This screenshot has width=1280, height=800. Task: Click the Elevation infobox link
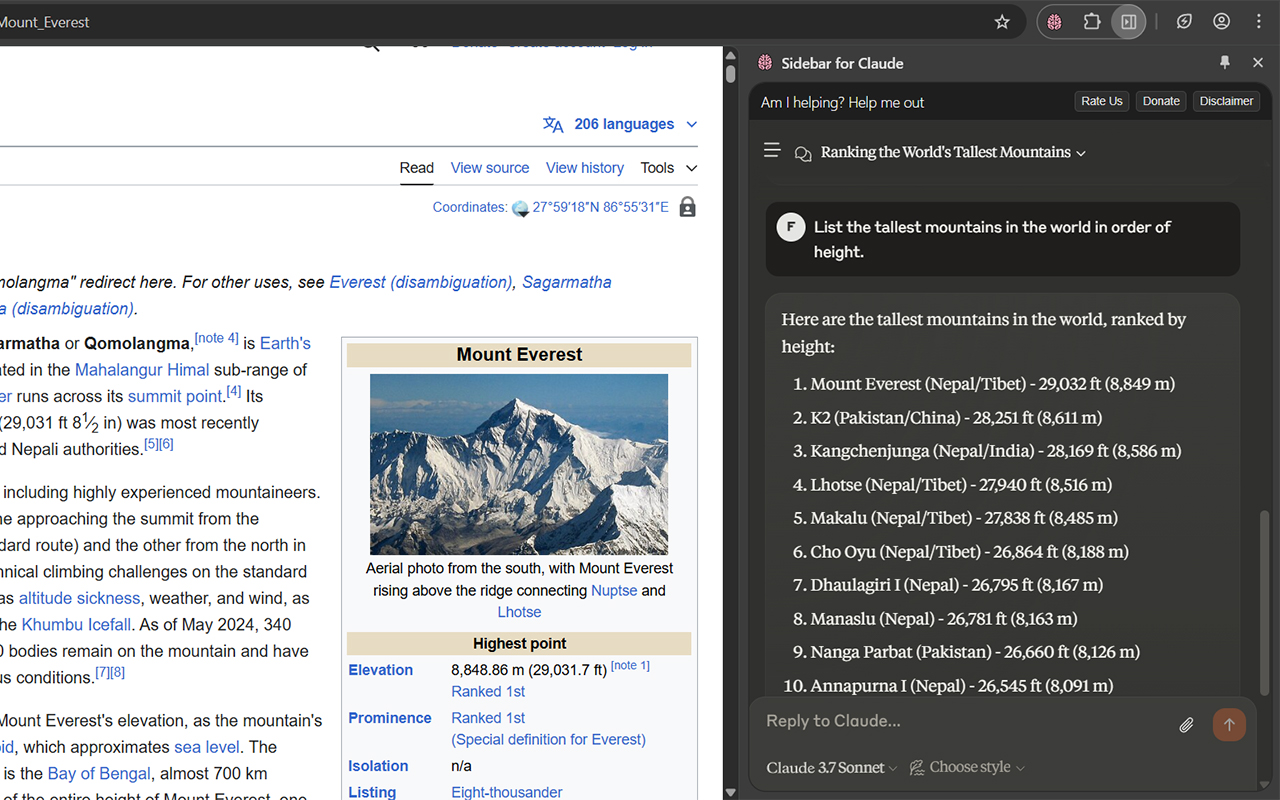point(380,670)
